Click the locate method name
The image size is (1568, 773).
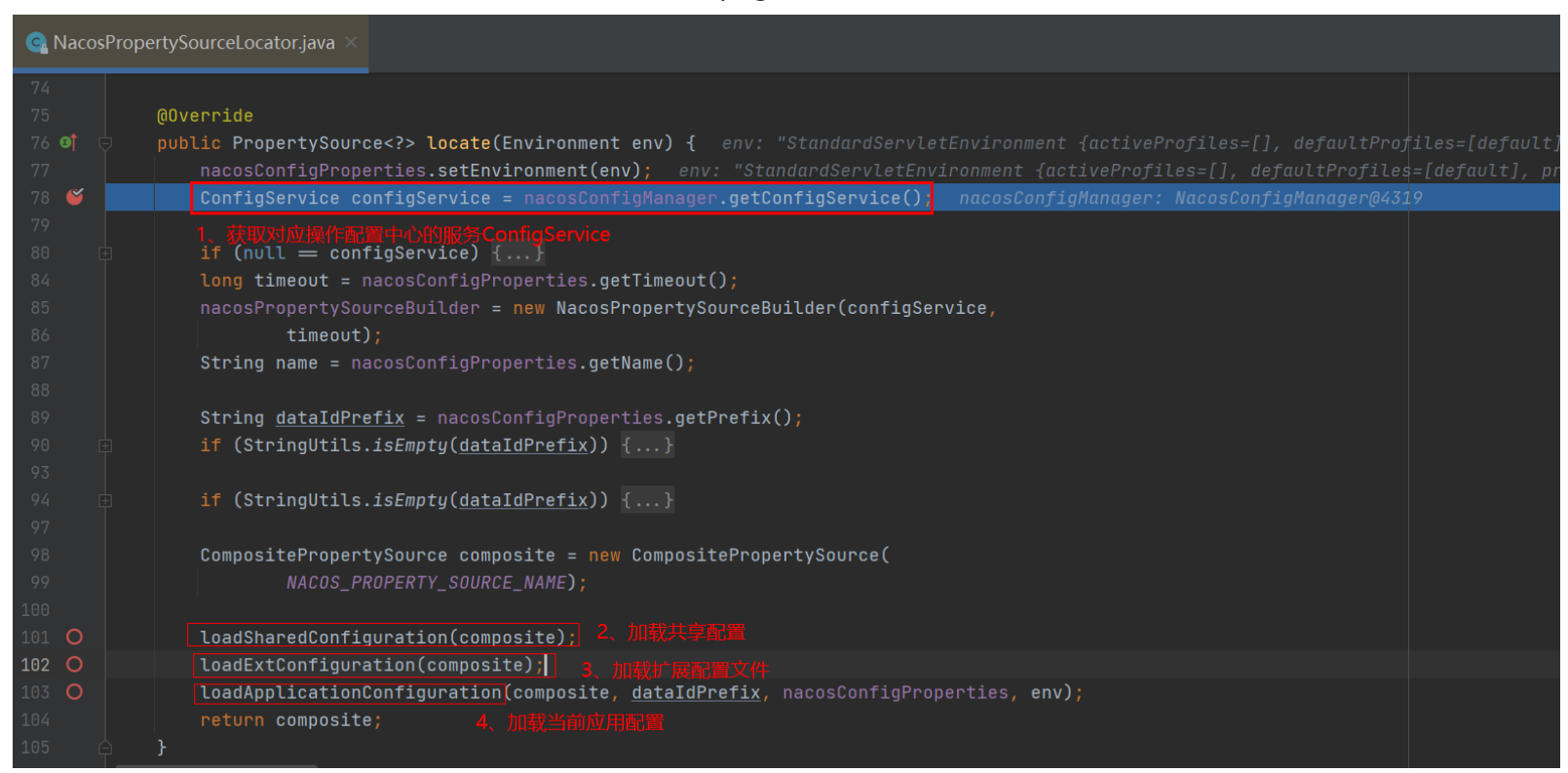tap(458, 143)
